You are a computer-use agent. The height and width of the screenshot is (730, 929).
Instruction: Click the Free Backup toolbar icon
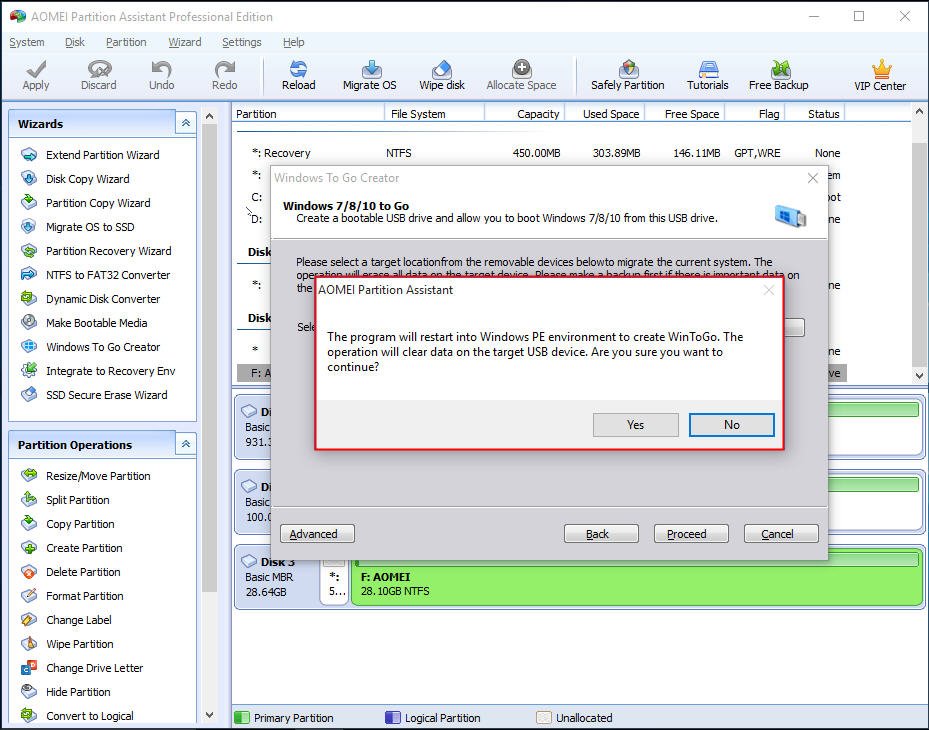[779, 75]
